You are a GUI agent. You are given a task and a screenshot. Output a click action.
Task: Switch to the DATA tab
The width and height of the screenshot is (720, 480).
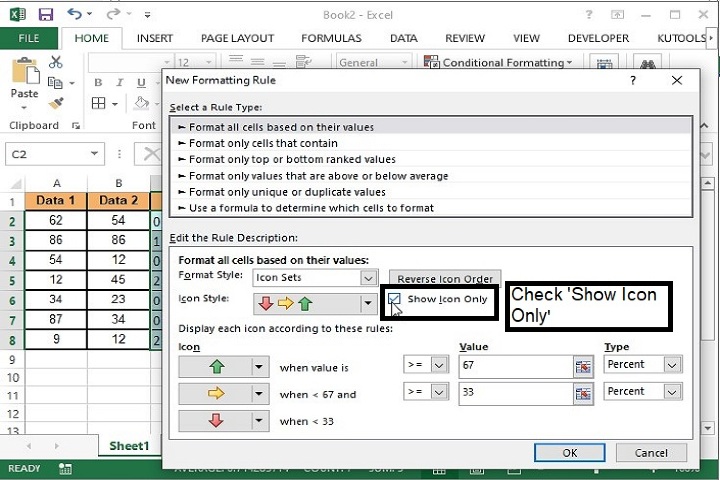[404, 39]
